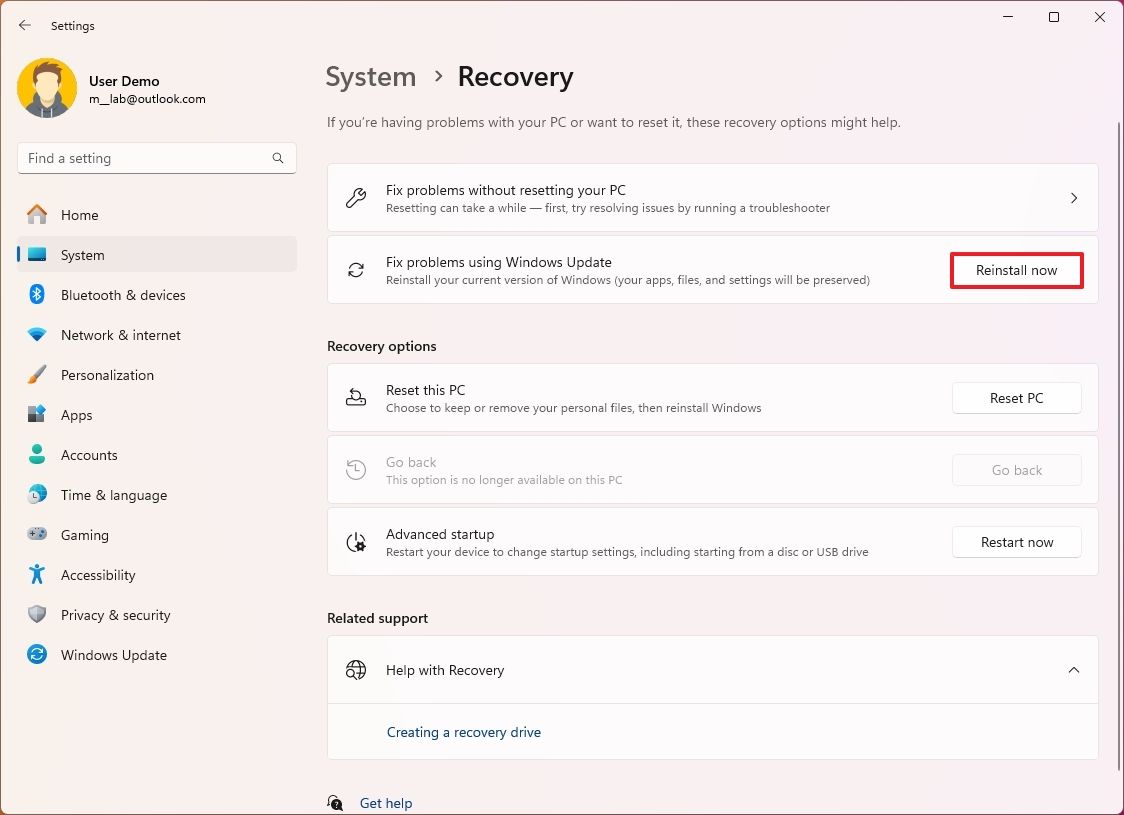
Task: Click the Reinstall now button
Action: 1016,269
